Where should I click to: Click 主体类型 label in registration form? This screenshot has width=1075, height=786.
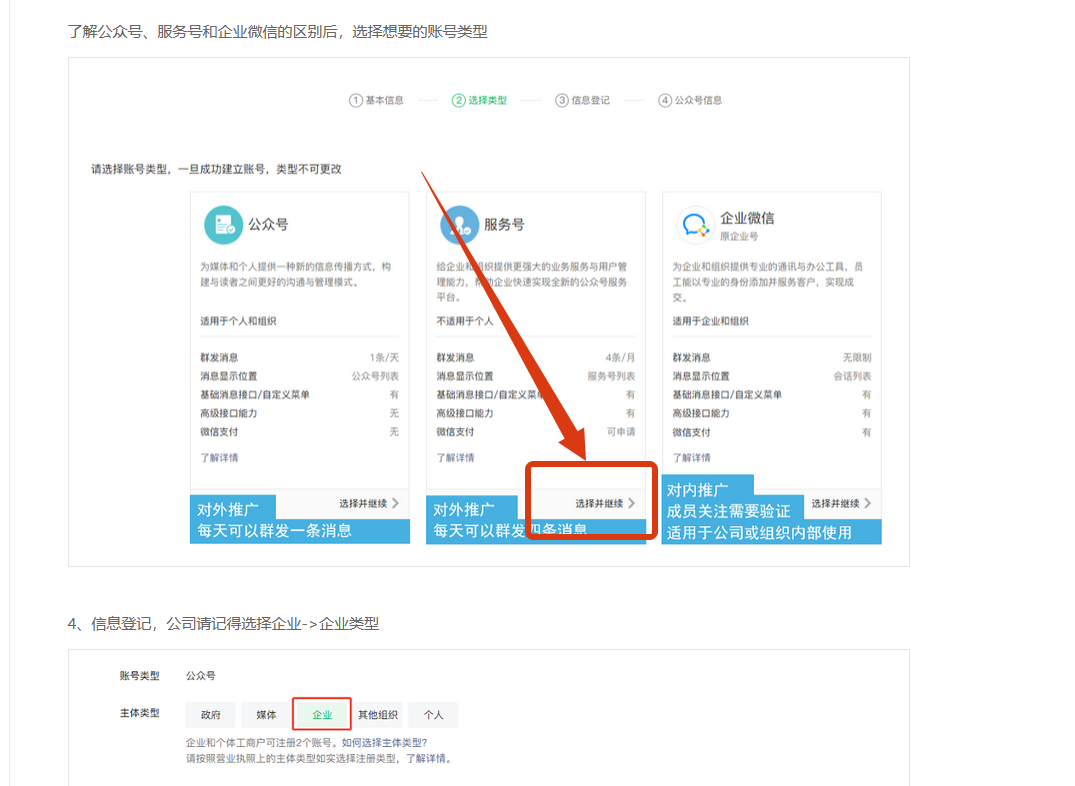pyautogui.click(x=139, y=713)
